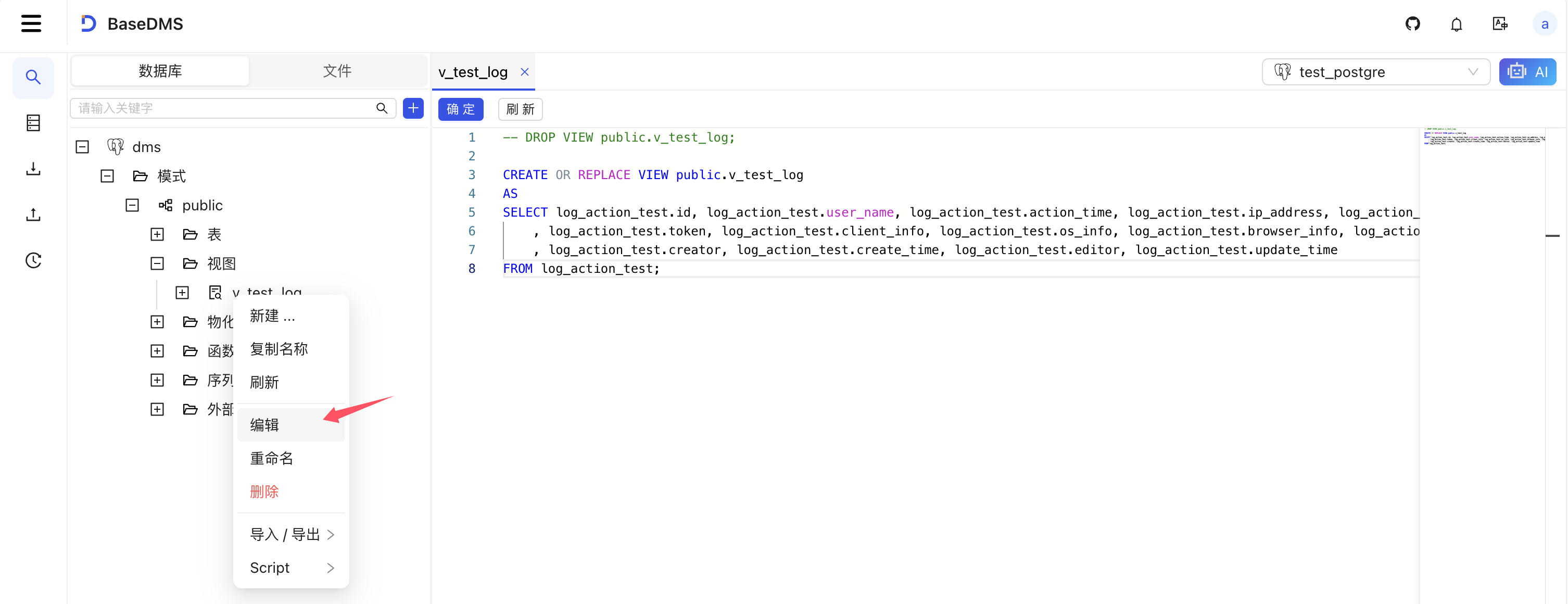
Task: Click the folder icon next to 表
Action: point(190,234)
